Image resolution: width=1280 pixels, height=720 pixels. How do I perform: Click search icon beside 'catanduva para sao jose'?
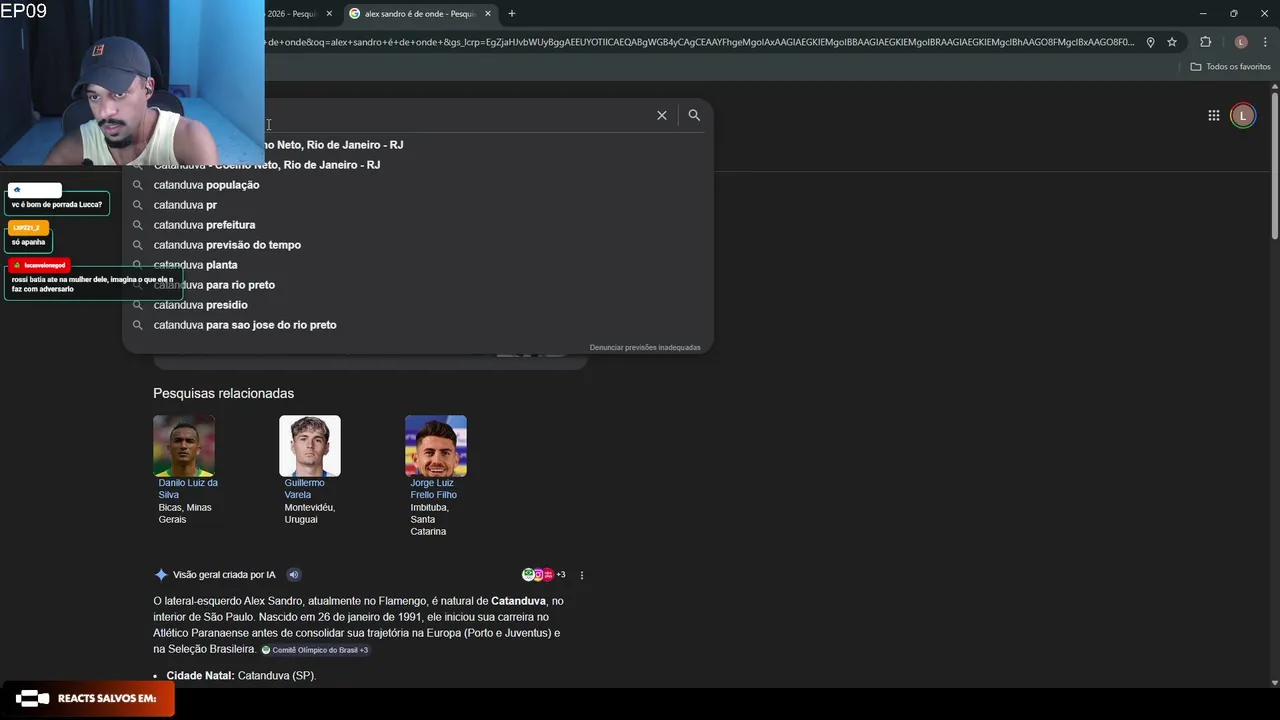(x=138, y=325)
